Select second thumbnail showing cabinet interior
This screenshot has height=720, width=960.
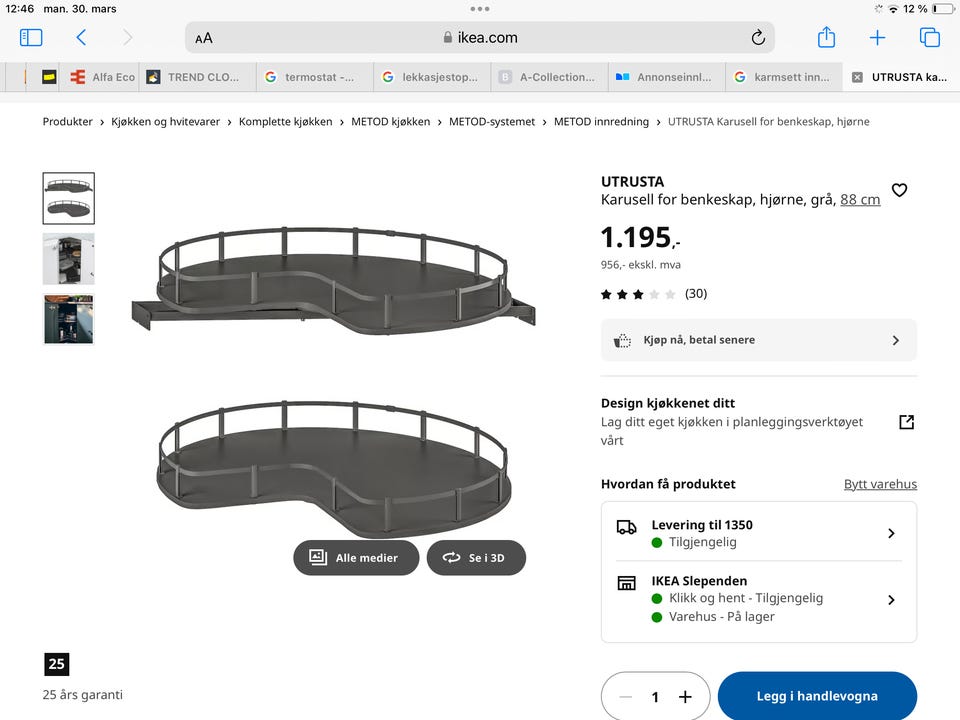tap(69, 258)
